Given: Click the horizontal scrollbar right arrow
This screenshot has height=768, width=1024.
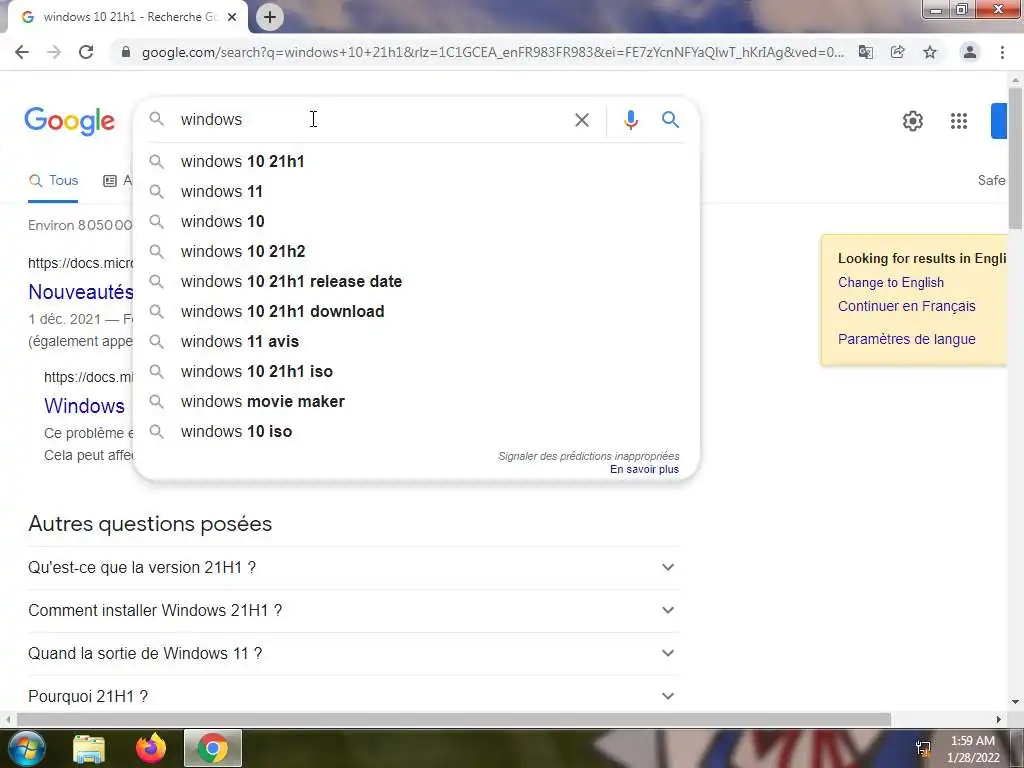Looking at the screenshot, I should pyautogui.click(x=999, y=720).
